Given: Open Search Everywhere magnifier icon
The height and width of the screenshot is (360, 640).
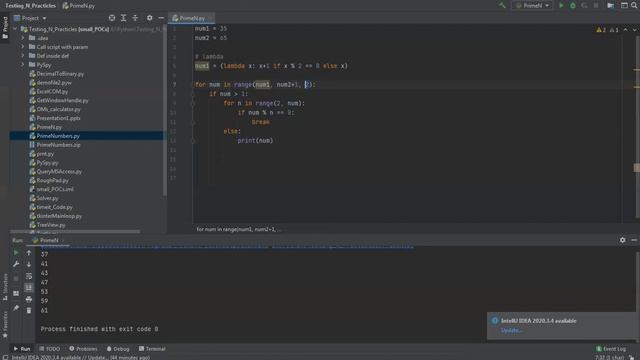Looking at the screenshot, I should pyautogui.click(x=634, y=5).
